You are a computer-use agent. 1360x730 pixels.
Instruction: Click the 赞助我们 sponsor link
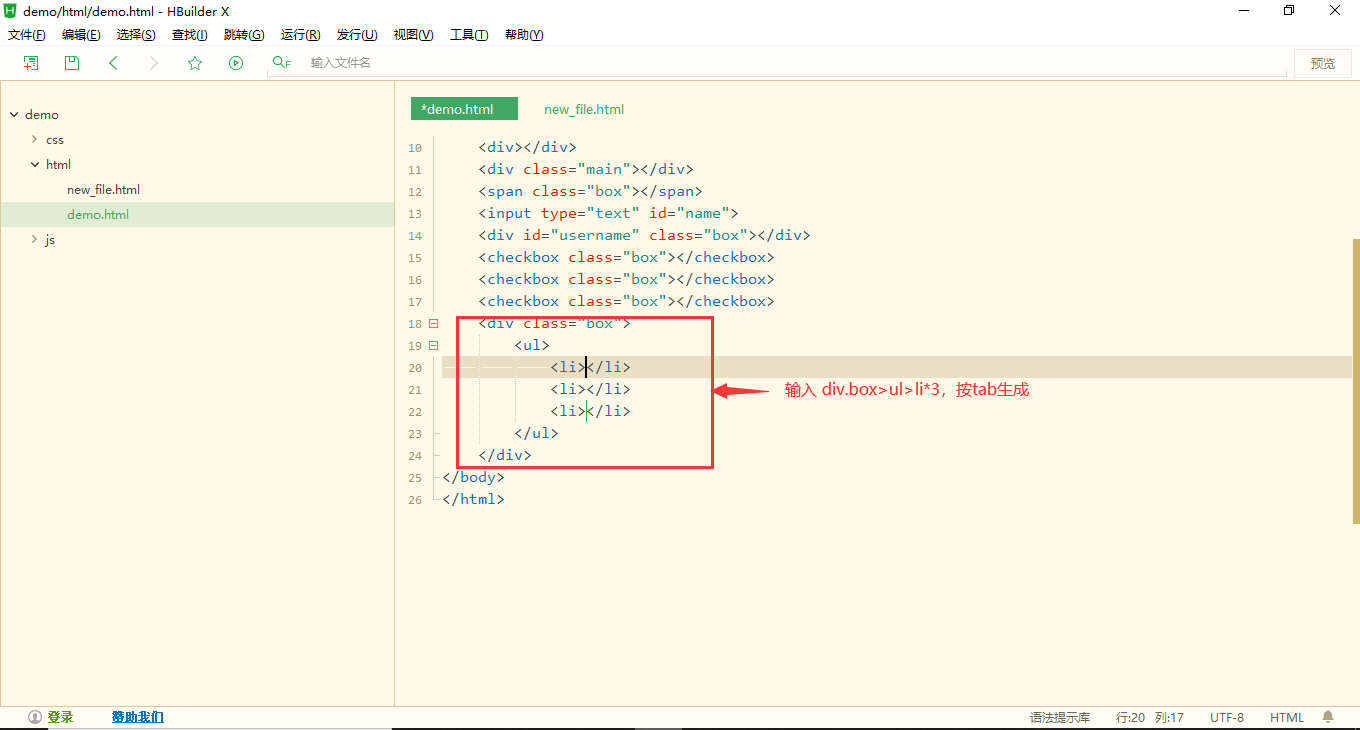[137, 717]
